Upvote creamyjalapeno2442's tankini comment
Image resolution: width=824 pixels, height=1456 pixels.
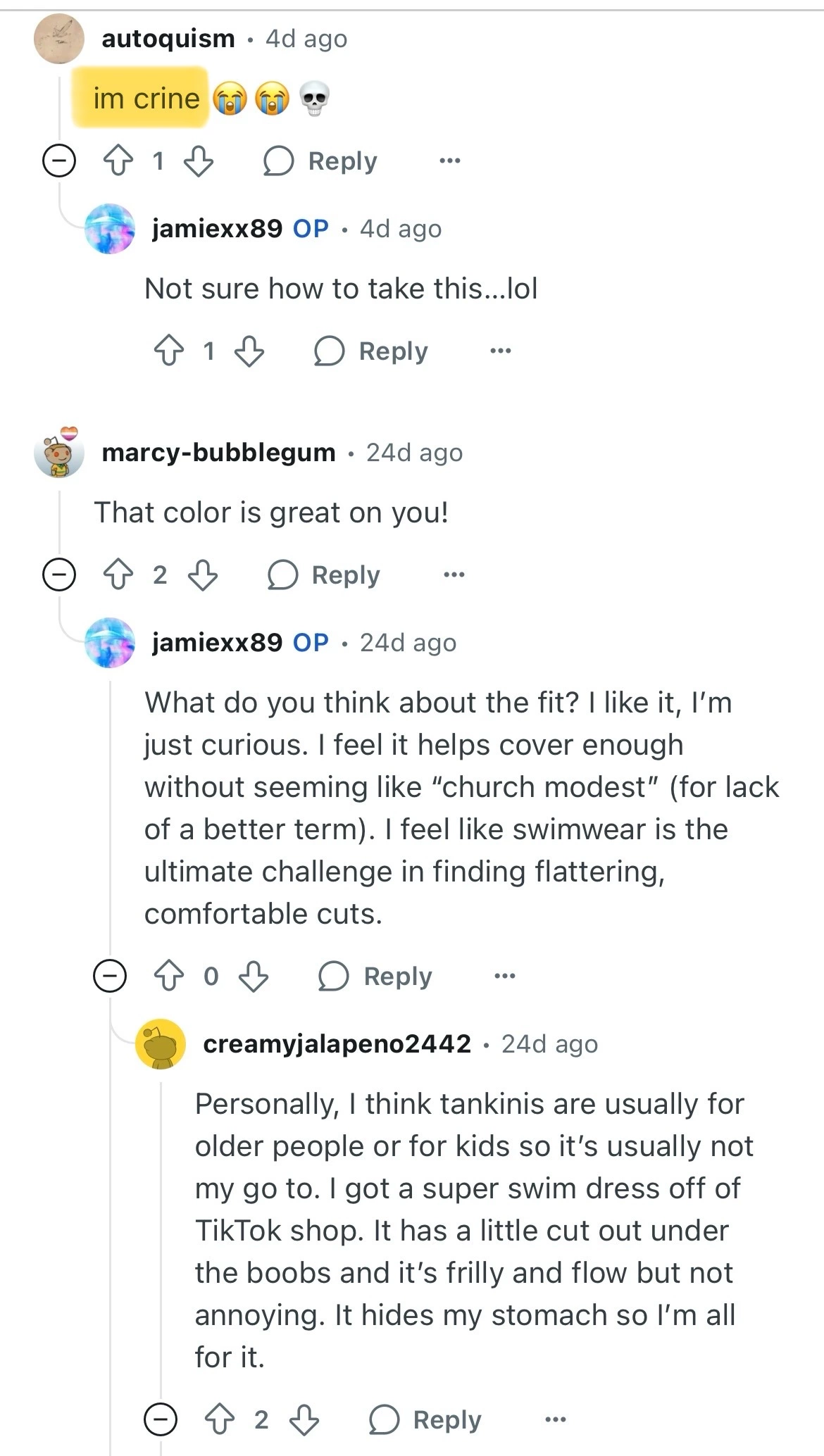(x=219, y=1420)
